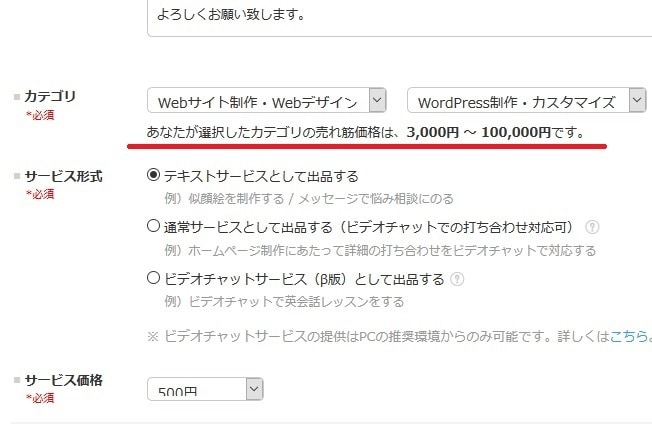The height and width of the screenshot is (424, 652).
Task: Click example text 似顔絵を制作する
Action: click(236, 199)
